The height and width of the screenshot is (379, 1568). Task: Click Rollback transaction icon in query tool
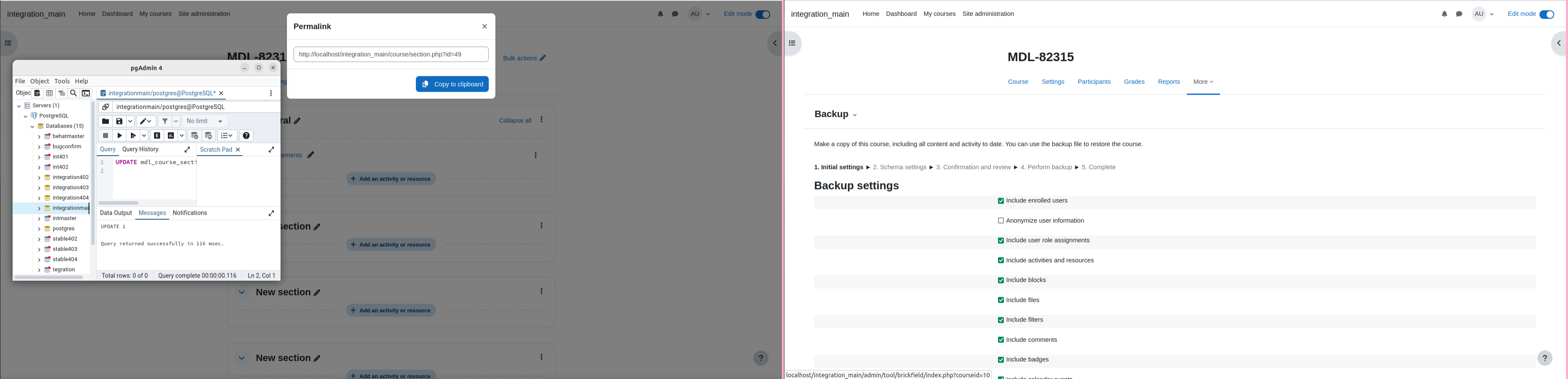click(x=209, y=135)
